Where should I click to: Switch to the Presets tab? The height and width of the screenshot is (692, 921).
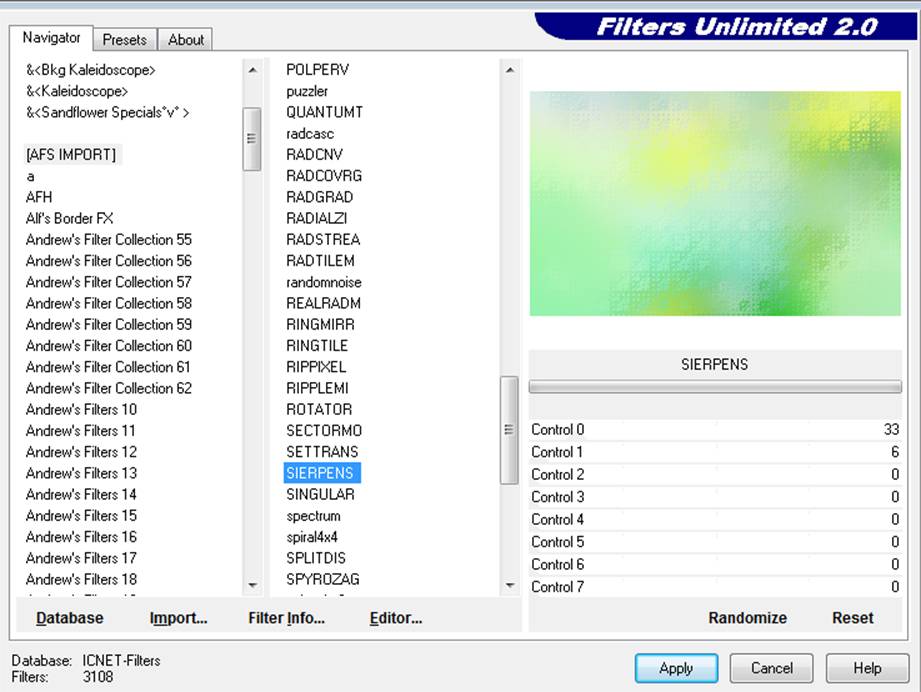(x=125, y=40)
